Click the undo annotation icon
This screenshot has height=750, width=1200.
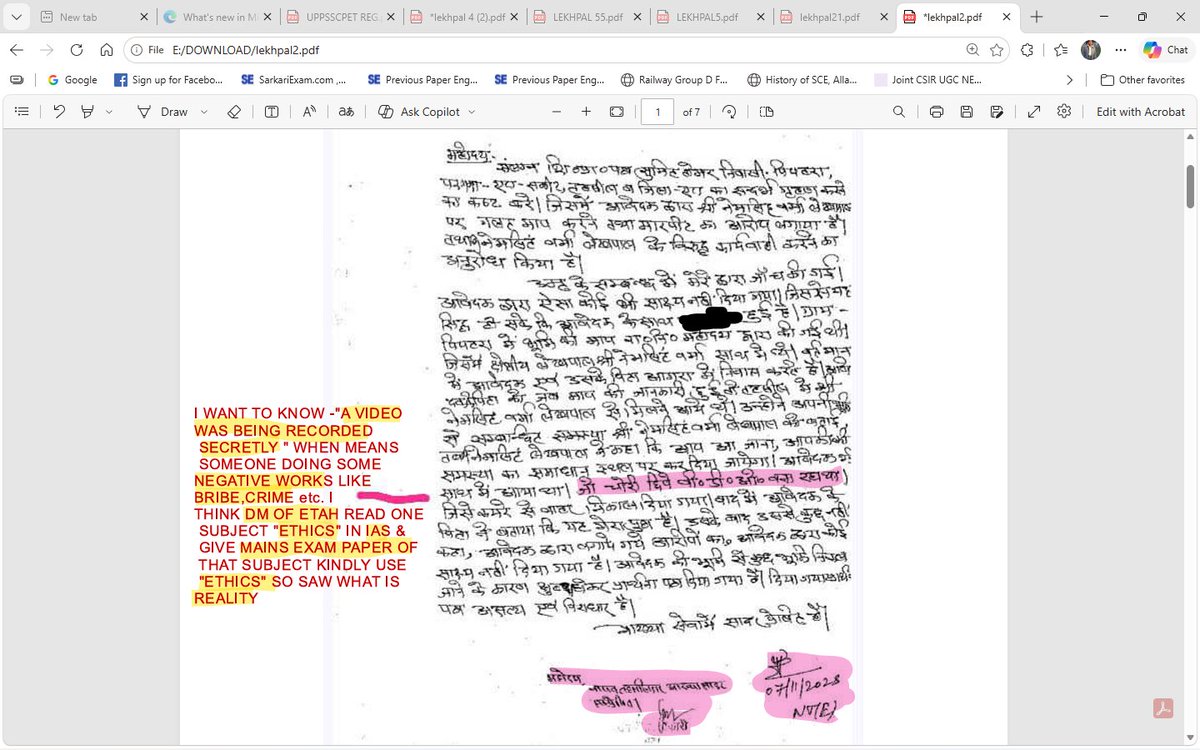click(x=59, y=112)
